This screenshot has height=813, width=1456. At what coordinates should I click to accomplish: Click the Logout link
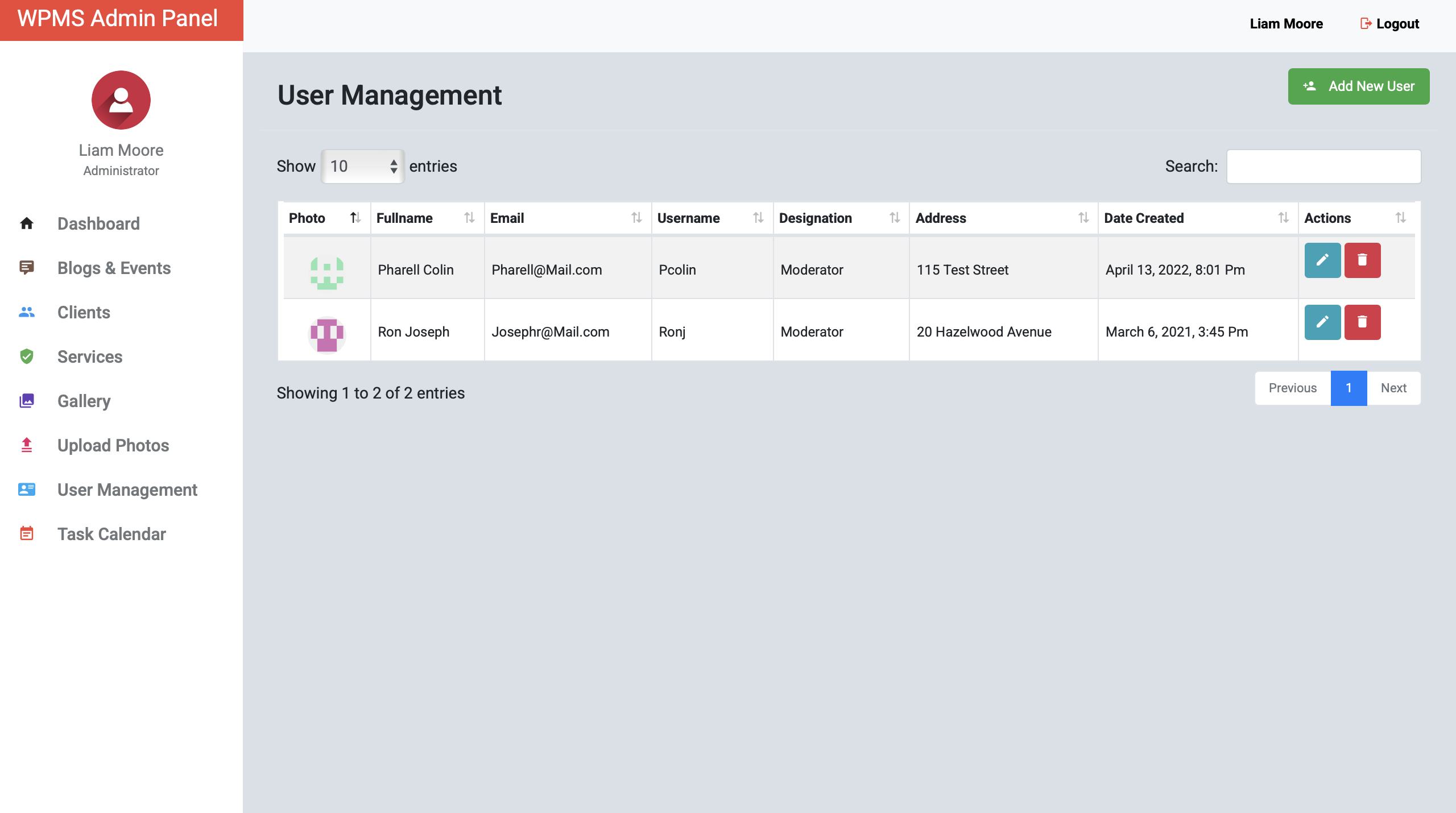point(1389,24)
